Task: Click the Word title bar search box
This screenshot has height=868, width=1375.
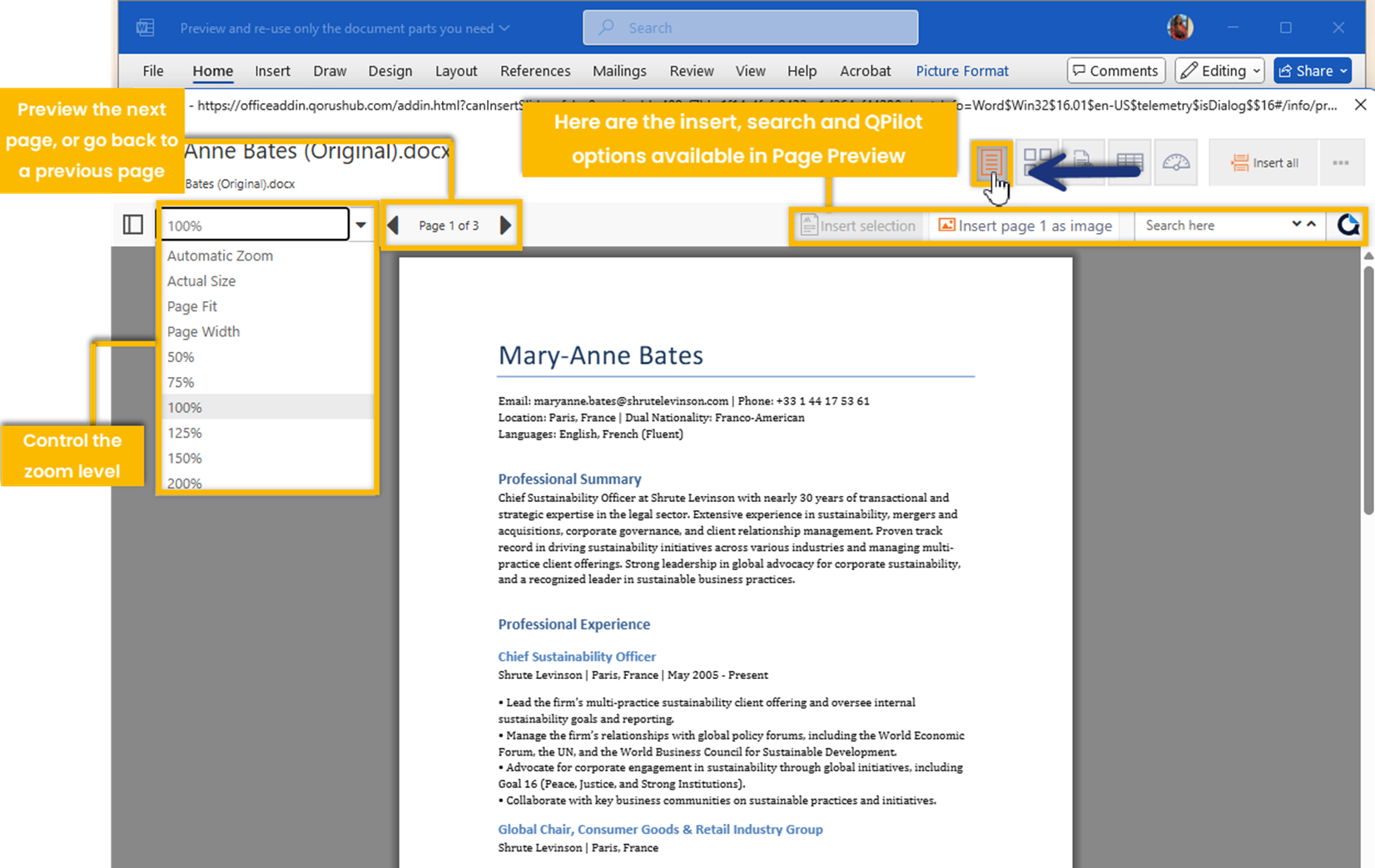Action: (750, 27)
